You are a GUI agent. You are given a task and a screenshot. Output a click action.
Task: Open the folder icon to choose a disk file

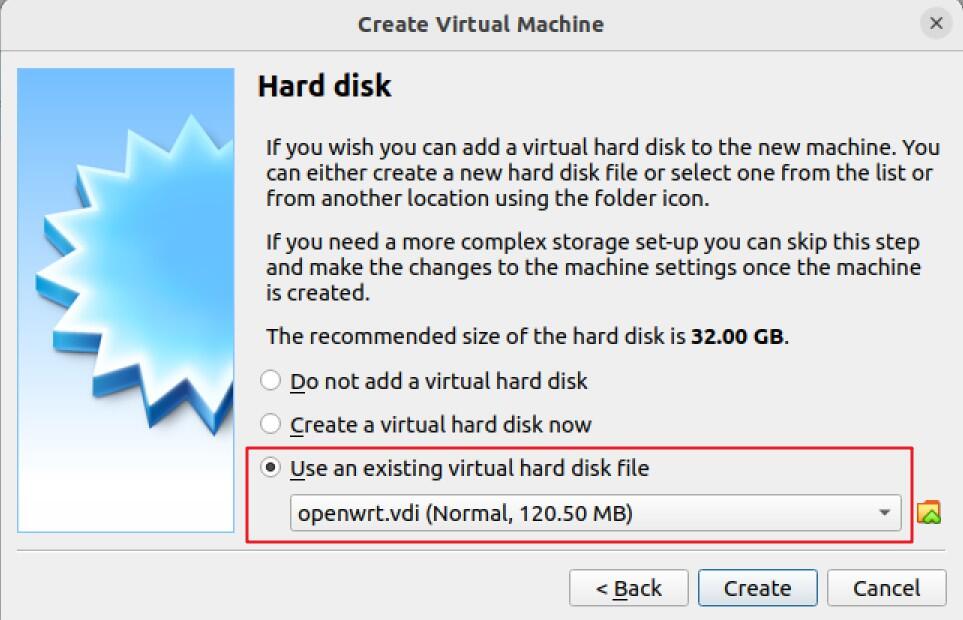pyautogui.click(x=929, y=512)
